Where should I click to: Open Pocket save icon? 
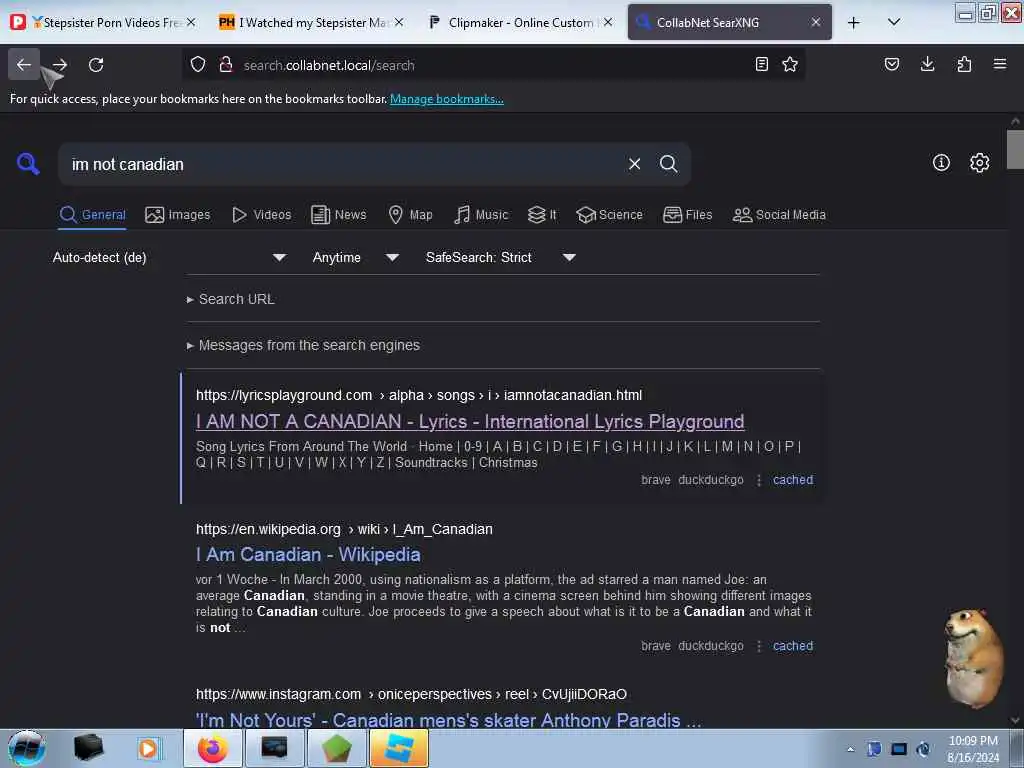pos(892,64)
